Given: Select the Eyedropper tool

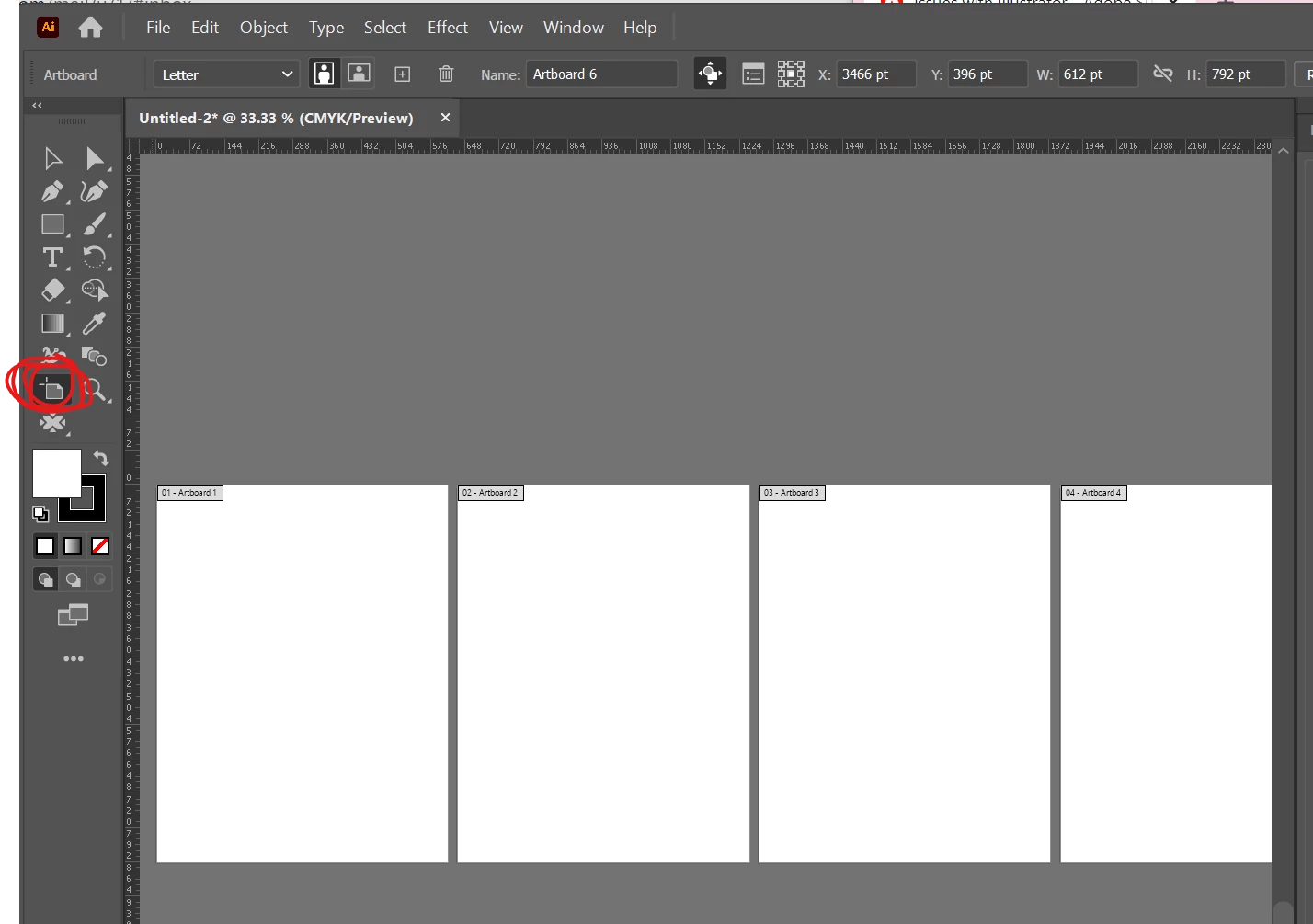Looking at the screenshot, I should pos(94,324).
